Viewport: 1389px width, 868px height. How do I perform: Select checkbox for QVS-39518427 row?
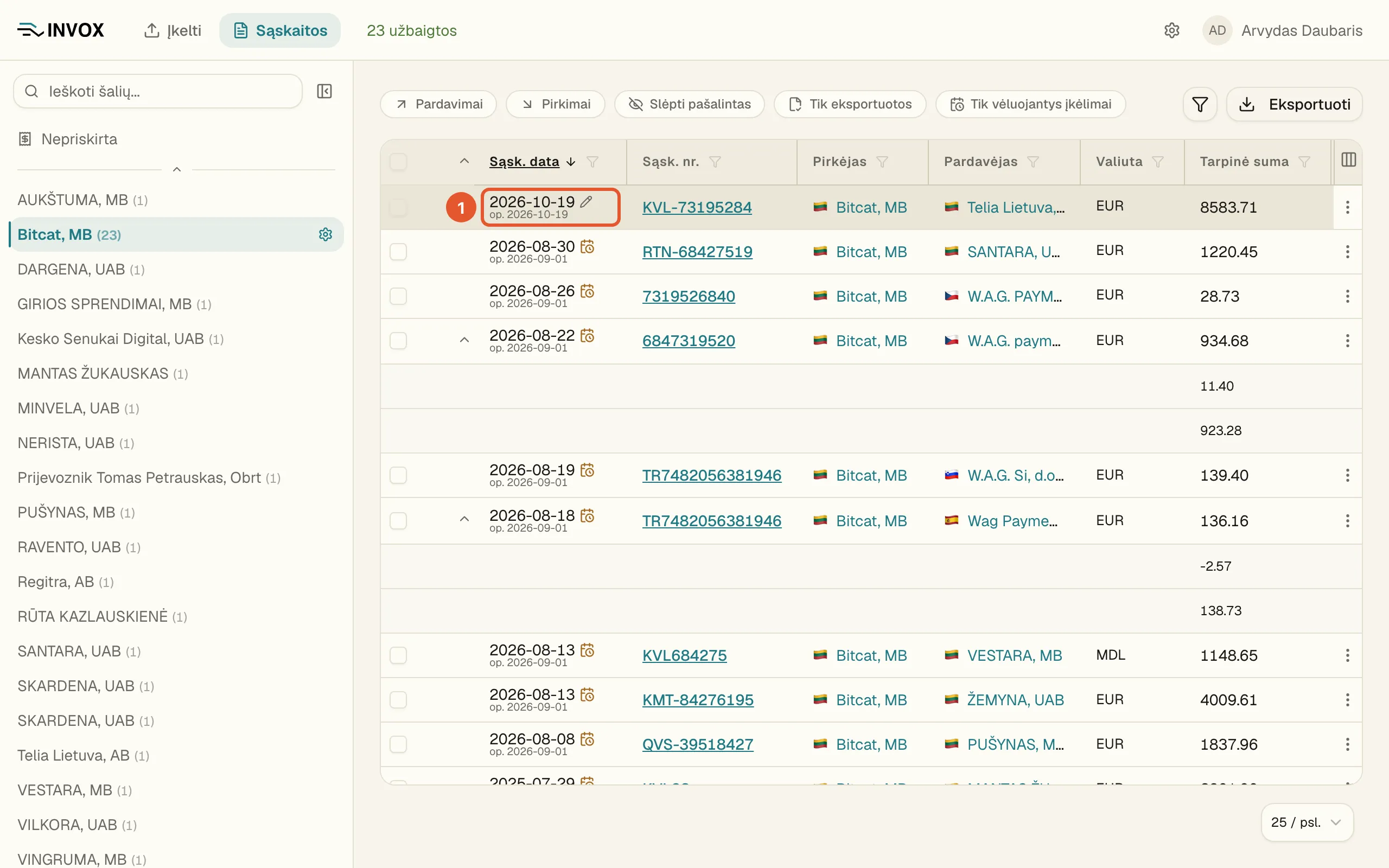[x=398, y=744]
